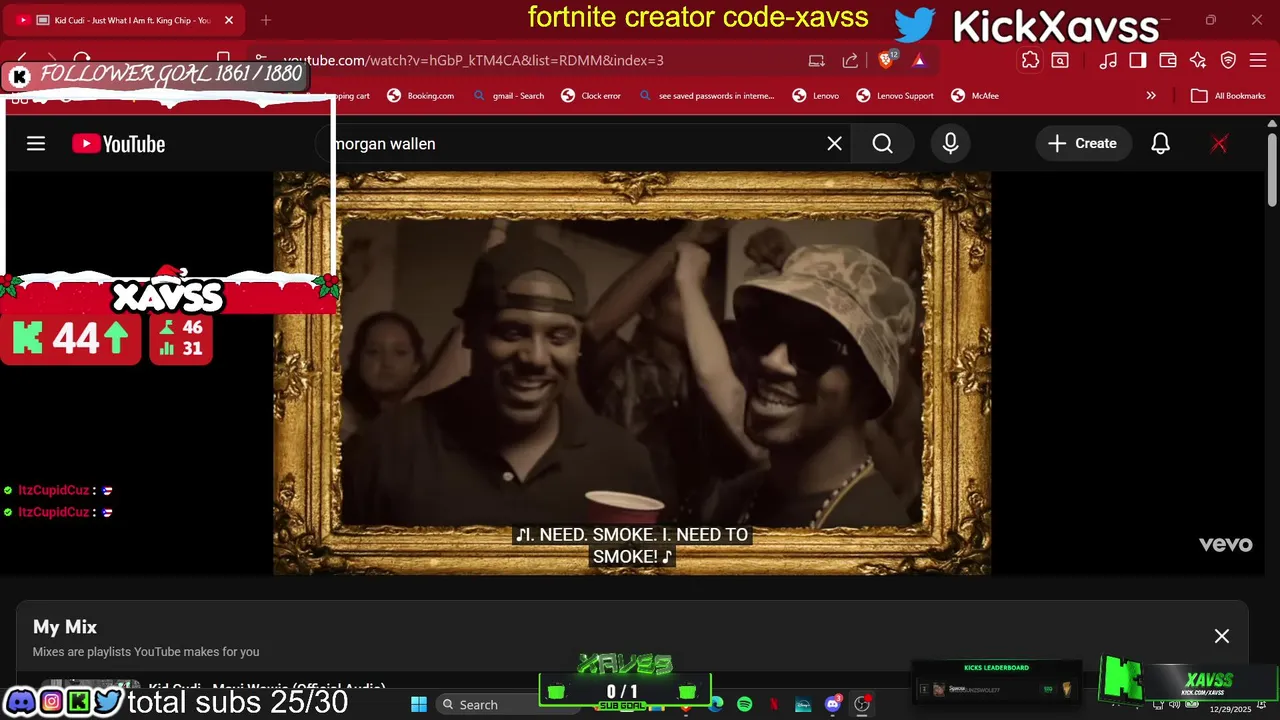
Task: Open the Brave VPN shield icon
Action: coord(1228,60)
